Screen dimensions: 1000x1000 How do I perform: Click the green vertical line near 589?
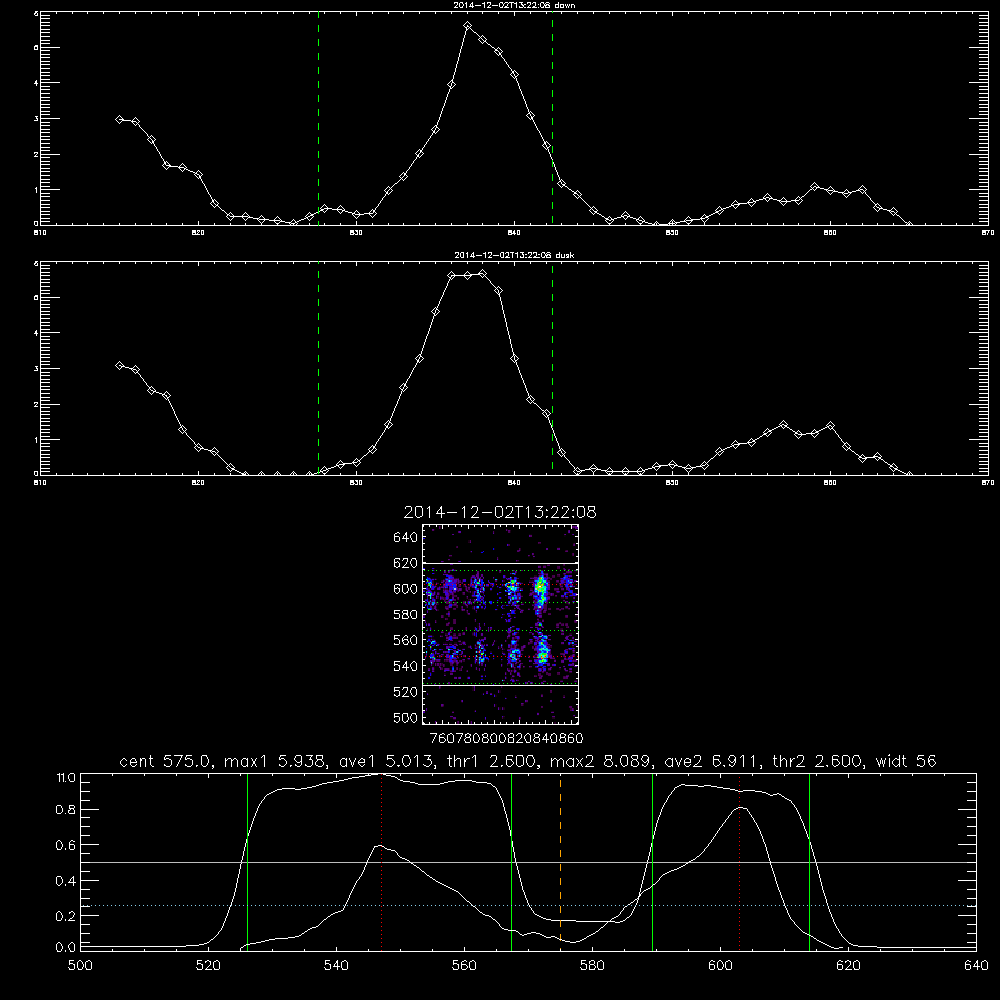tap(652, 861)
